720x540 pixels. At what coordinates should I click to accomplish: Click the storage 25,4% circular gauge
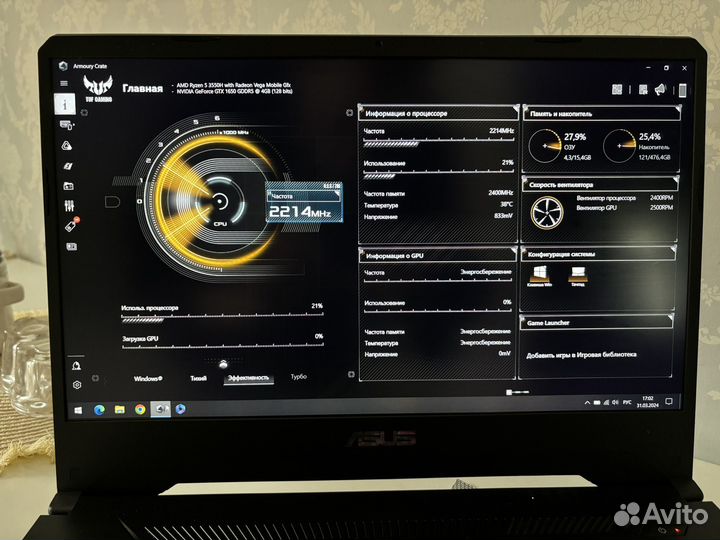point(619,146)
